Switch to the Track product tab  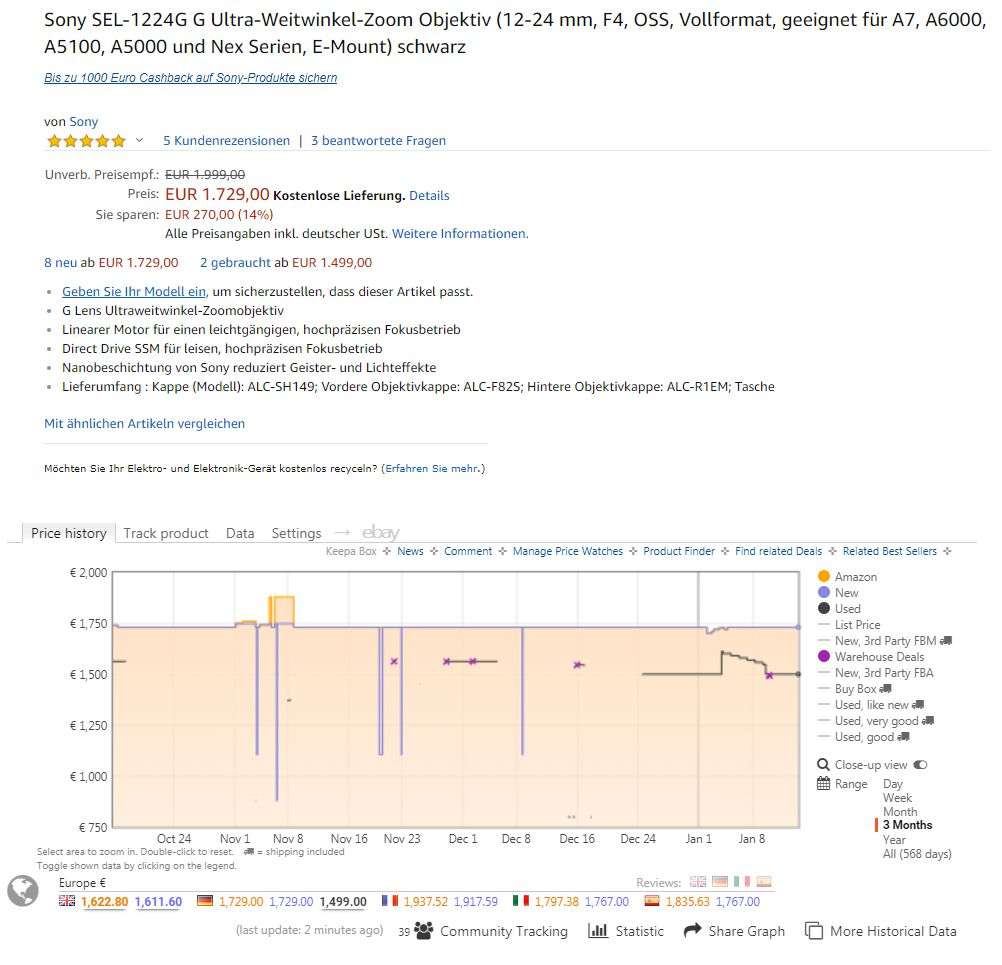[166, 534]
